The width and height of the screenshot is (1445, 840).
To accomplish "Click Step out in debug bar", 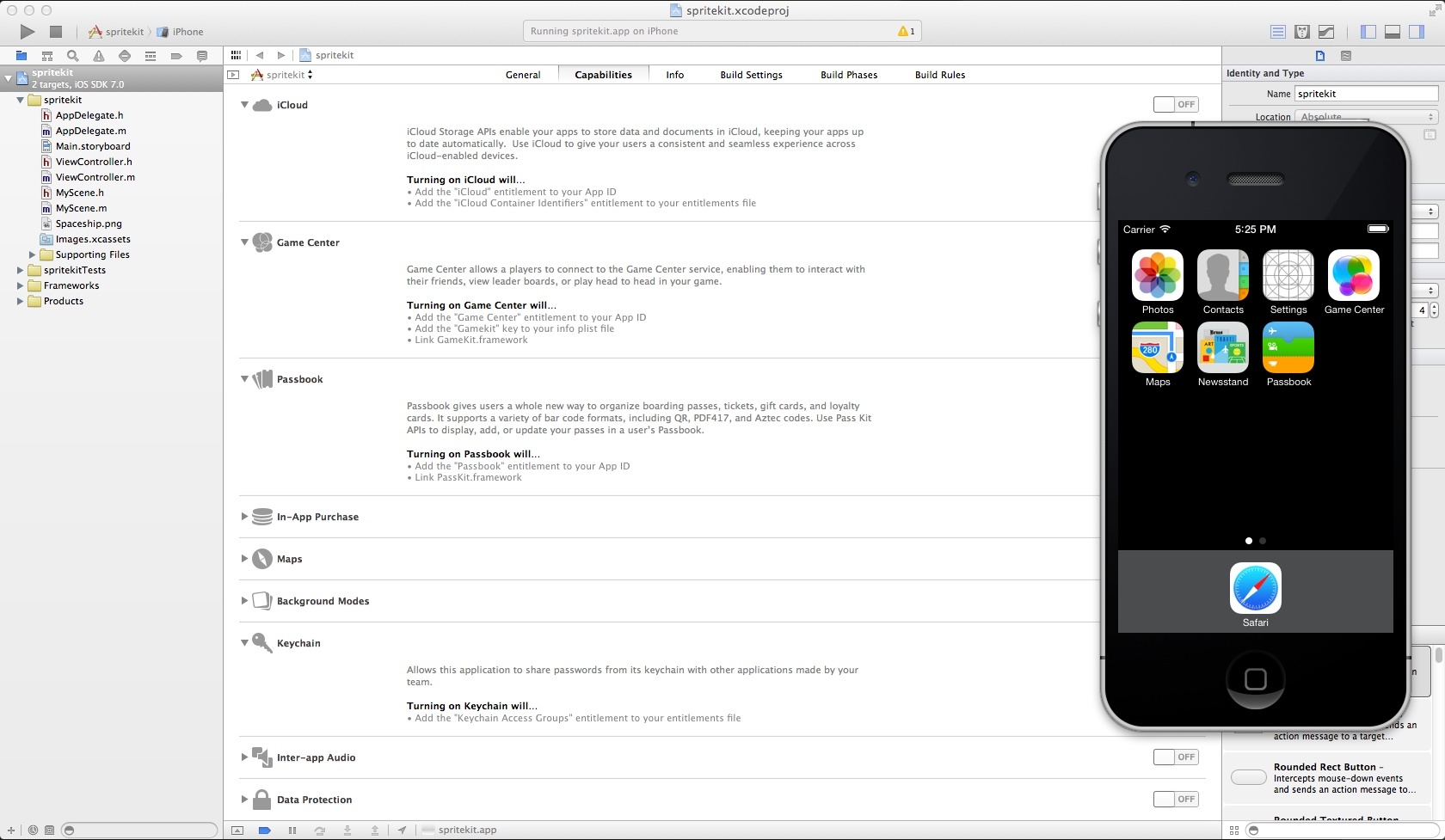I will pyautogui.click(x=375, y=830).
